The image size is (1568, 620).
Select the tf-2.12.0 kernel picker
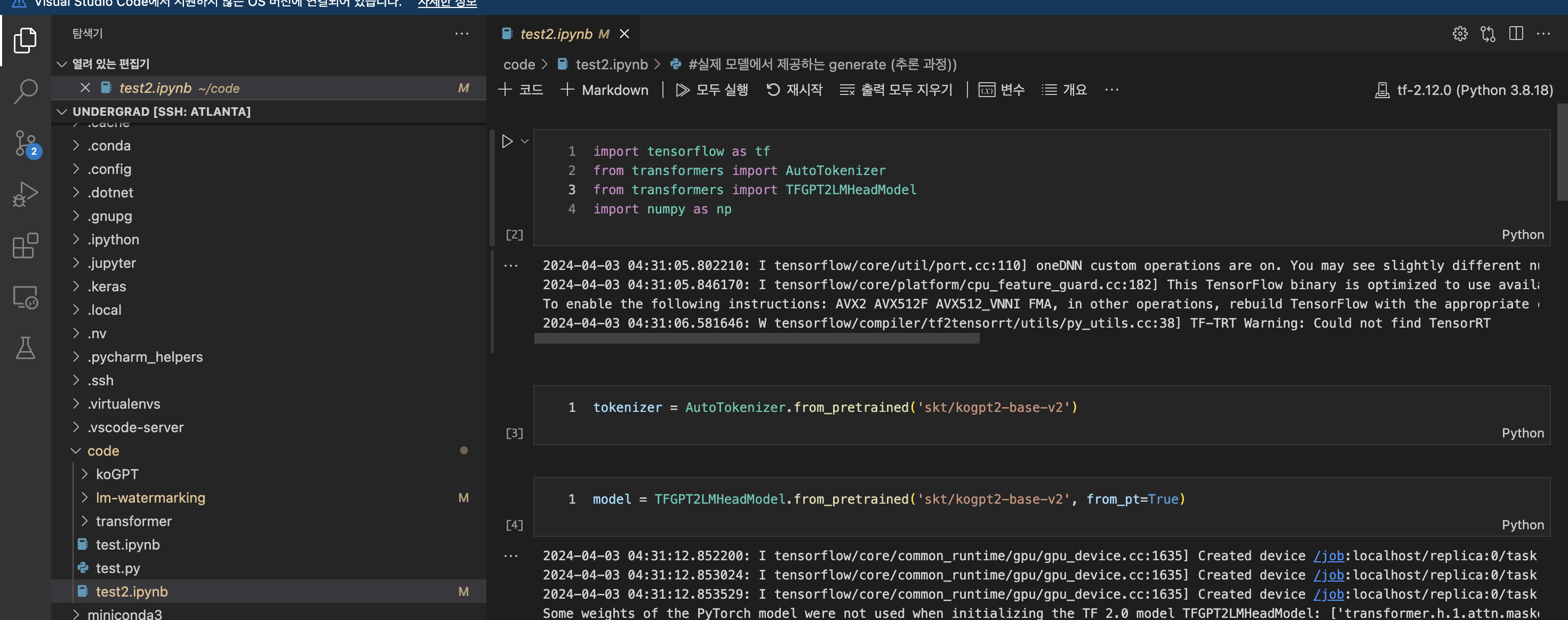(x=1464, y=90)
